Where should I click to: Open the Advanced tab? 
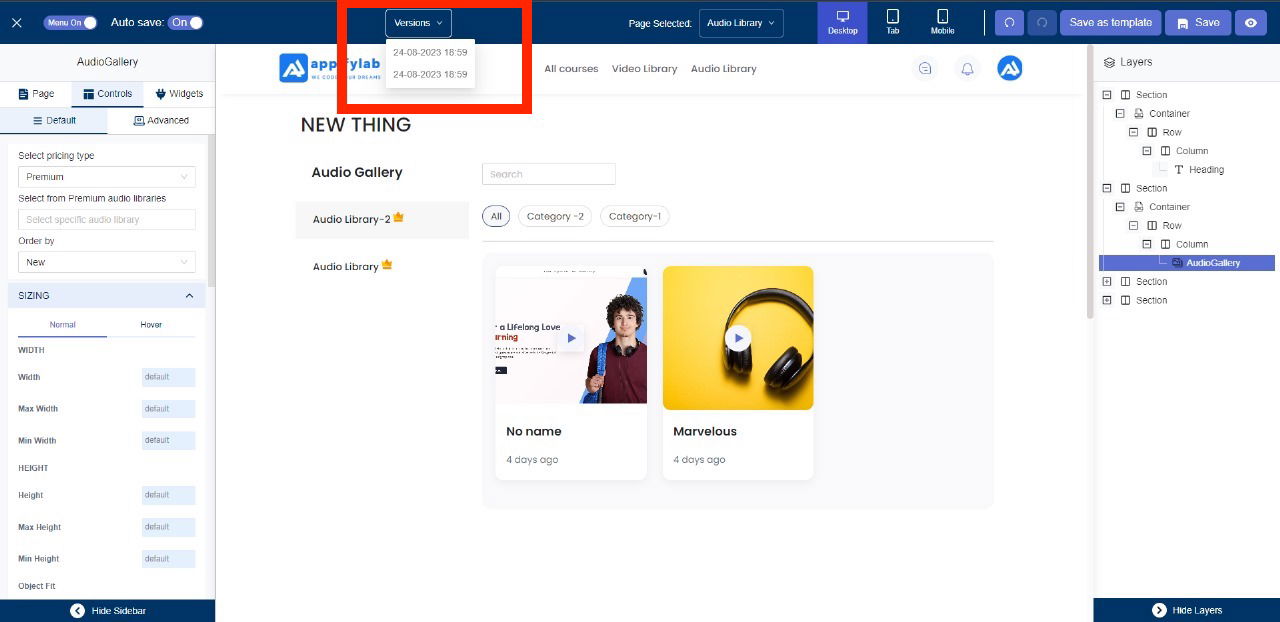(x=161, y=120)
